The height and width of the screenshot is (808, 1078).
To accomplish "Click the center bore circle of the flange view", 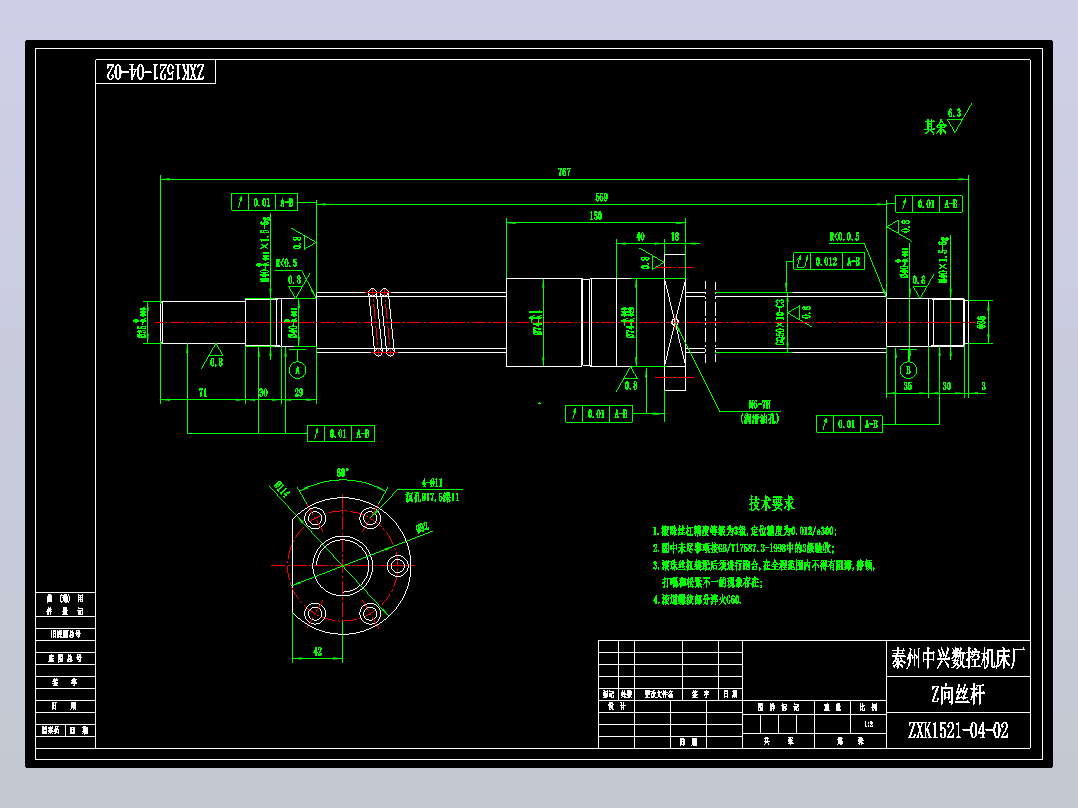I will (342, 565).
